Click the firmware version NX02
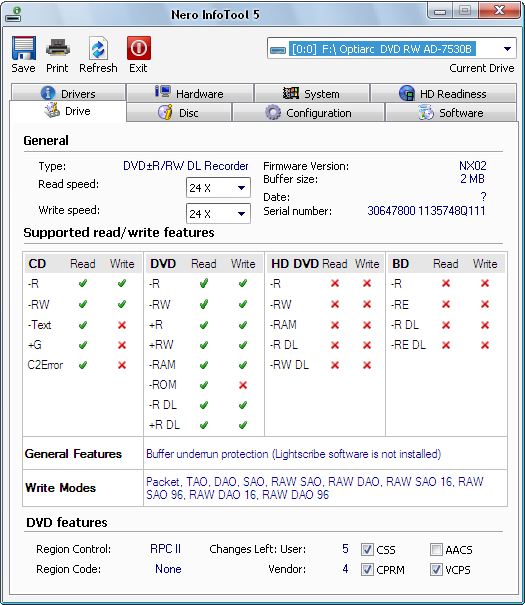 (473, 166)
